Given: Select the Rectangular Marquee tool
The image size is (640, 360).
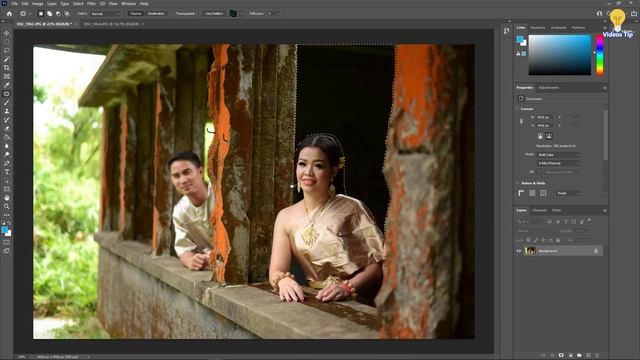Looking at the screenshot, I should click(x=7, y=42).
